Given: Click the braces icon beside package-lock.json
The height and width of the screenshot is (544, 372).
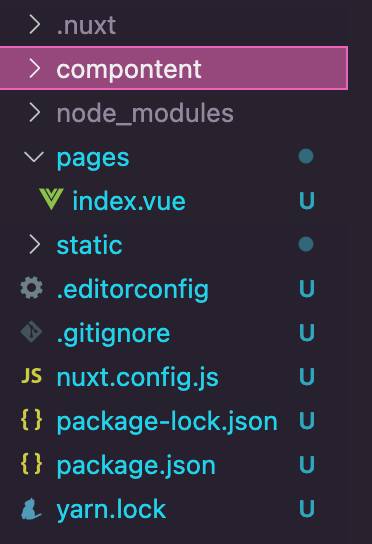Looking at the screenshot, I should click(x=32, y=420).
